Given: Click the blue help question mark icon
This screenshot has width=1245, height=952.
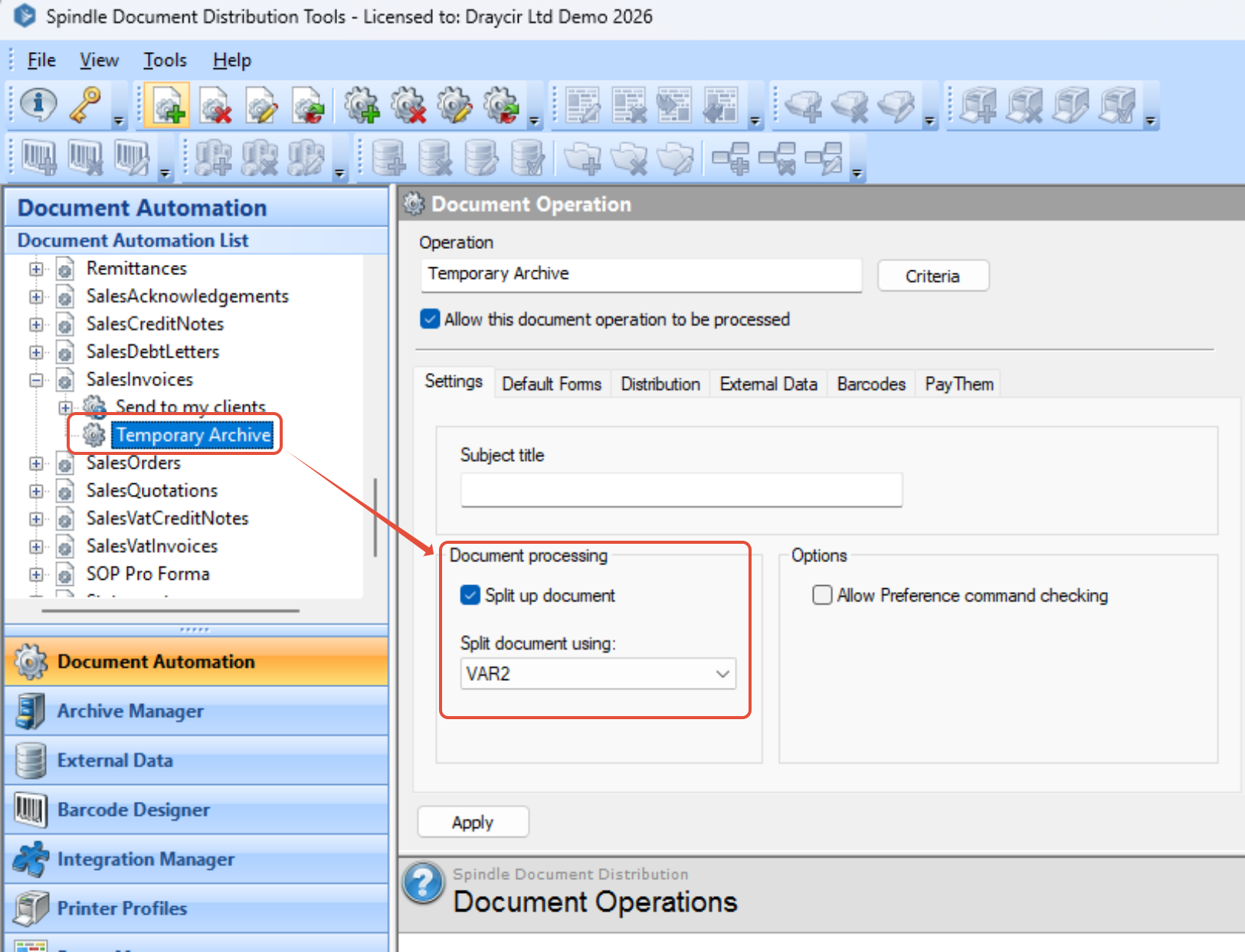Looking at the screenshot, I should [423, 882].
